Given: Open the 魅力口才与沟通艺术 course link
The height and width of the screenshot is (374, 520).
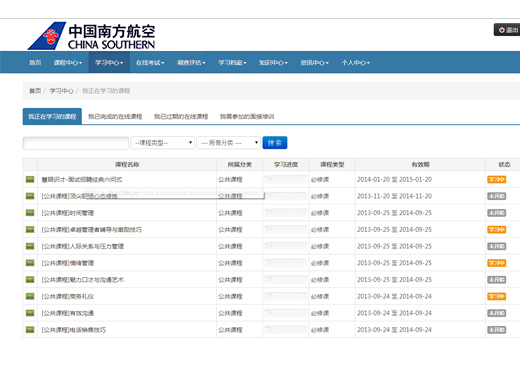Looking at the screenshot, I should (x=83, y=280).
